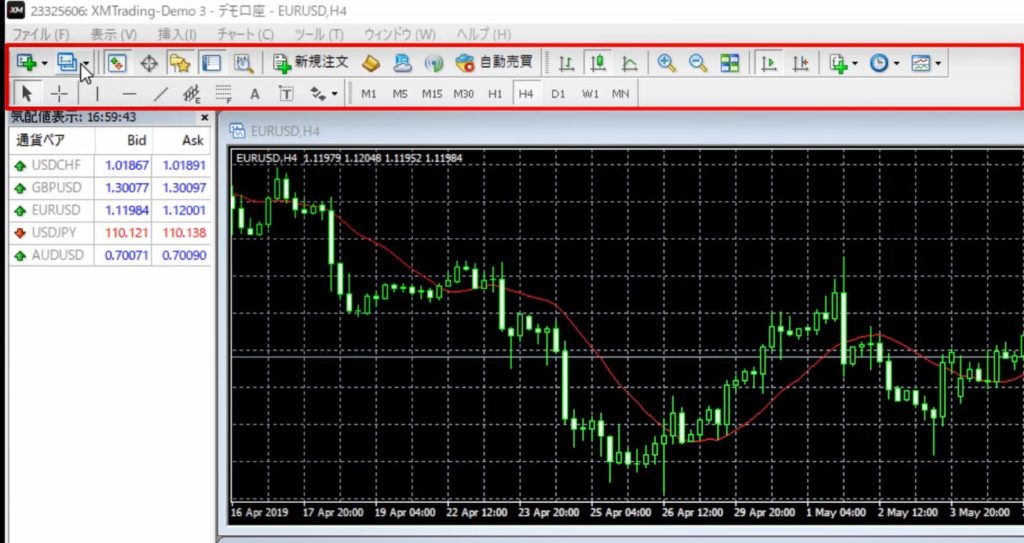Set timeframe to H1

pyautogui.click(x=495, y=94)
